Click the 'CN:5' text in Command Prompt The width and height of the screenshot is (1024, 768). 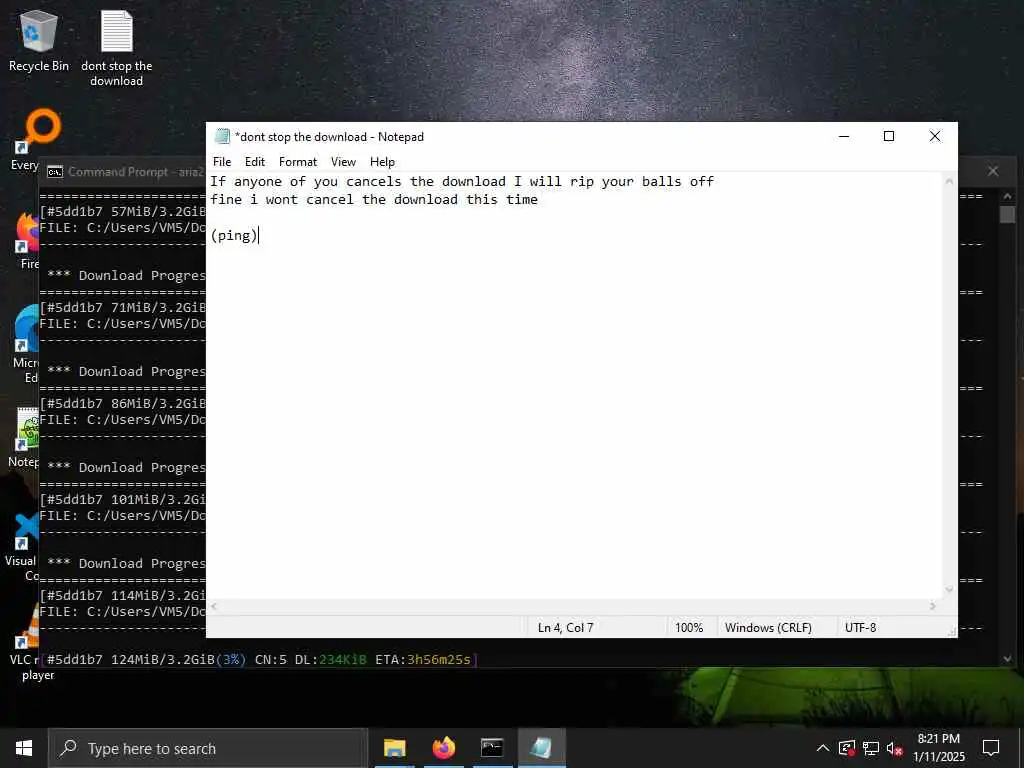click(x=270, y=660)
